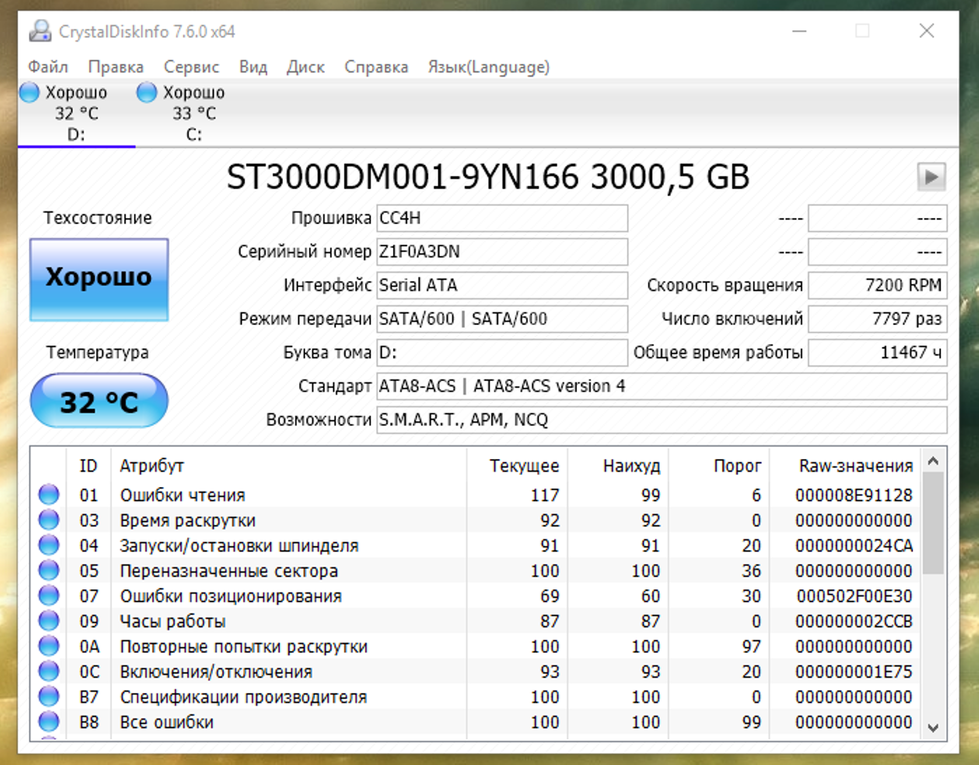Open the Диск menu
Image resolution: width=979 pixels, height=765 pixels.
(x=305, y=67)
